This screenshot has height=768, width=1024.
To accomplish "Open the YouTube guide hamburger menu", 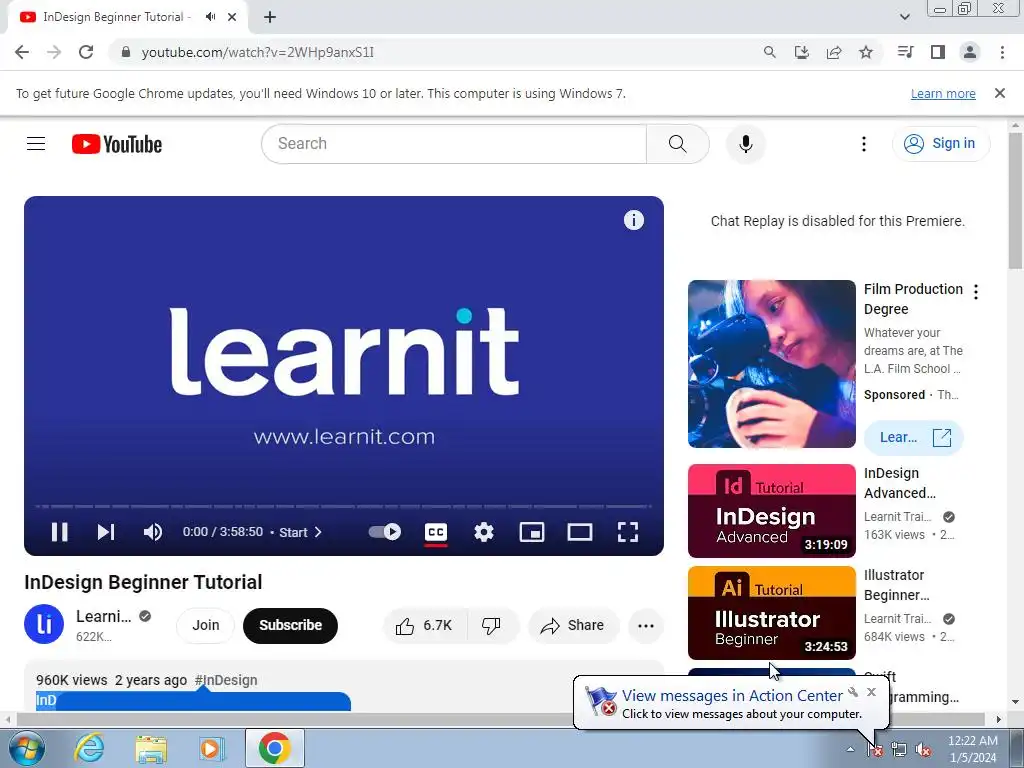I will pos(36,144).
